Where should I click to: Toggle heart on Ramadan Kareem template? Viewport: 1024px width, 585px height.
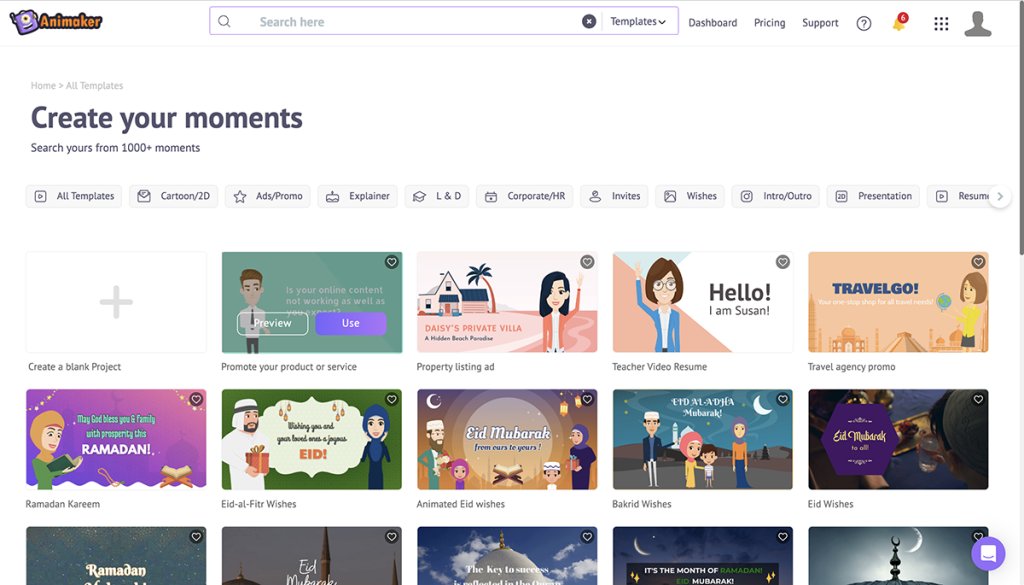[x=196, y=399]
